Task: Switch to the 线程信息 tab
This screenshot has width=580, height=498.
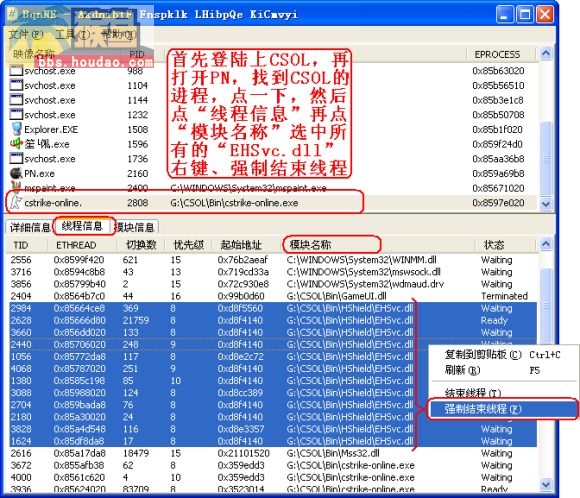Action: tap(82, 226)
